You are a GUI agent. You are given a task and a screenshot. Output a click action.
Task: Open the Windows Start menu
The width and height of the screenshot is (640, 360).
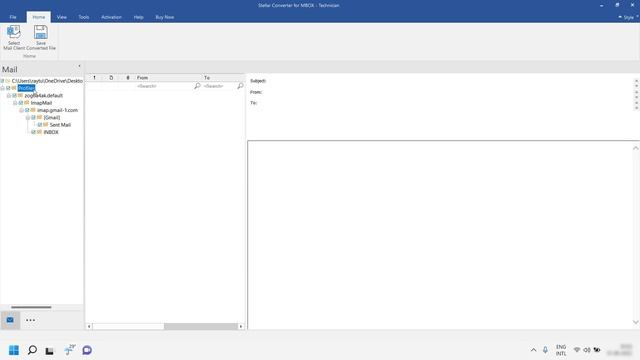(14, 350)
